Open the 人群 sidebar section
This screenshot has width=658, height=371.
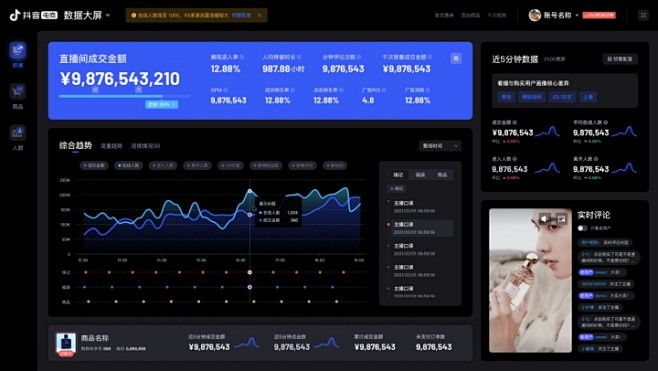point(18,137)
